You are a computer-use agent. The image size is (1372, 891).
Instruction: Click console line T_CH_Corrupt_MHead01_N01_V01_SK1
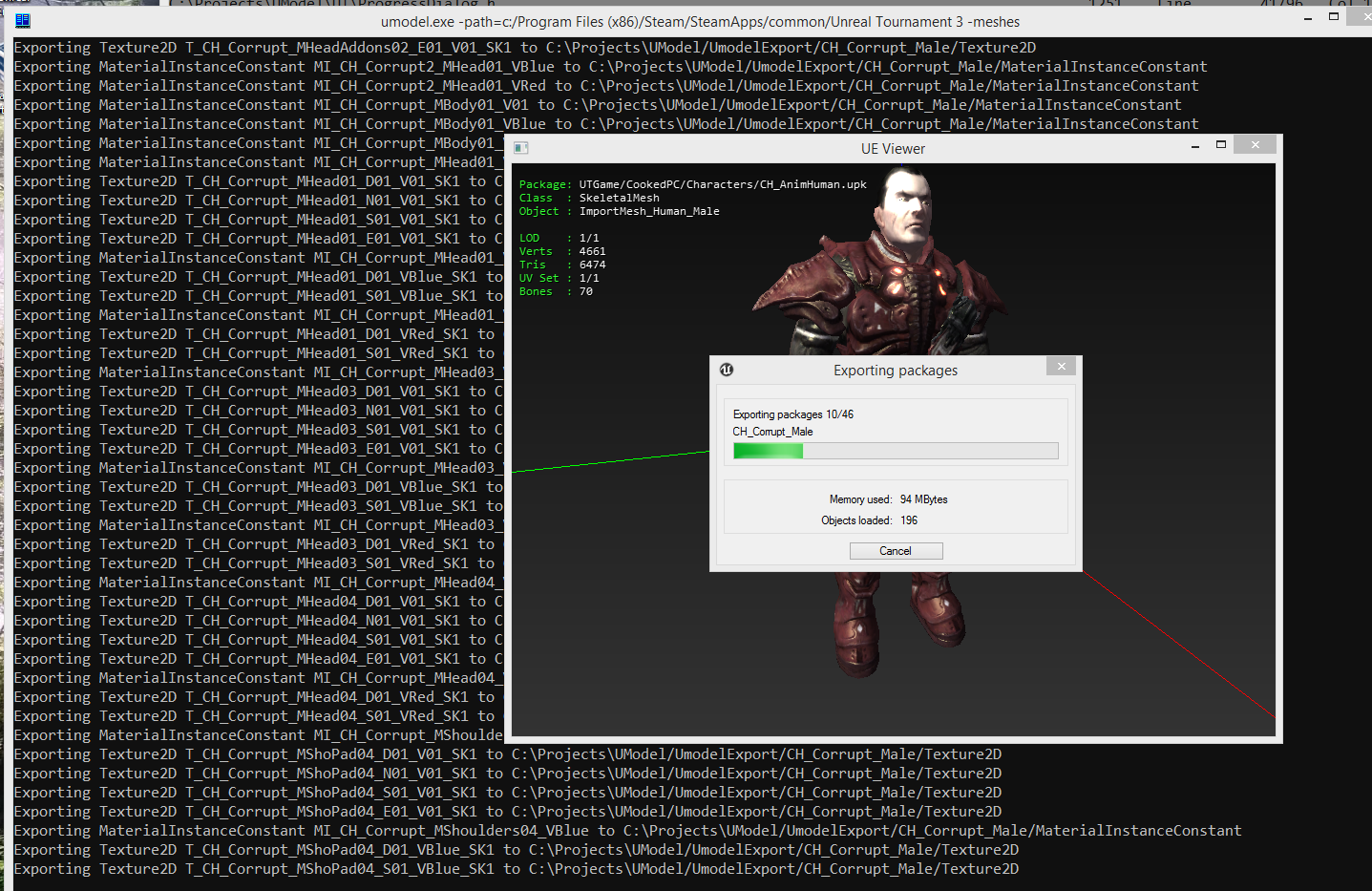[258, 201]
